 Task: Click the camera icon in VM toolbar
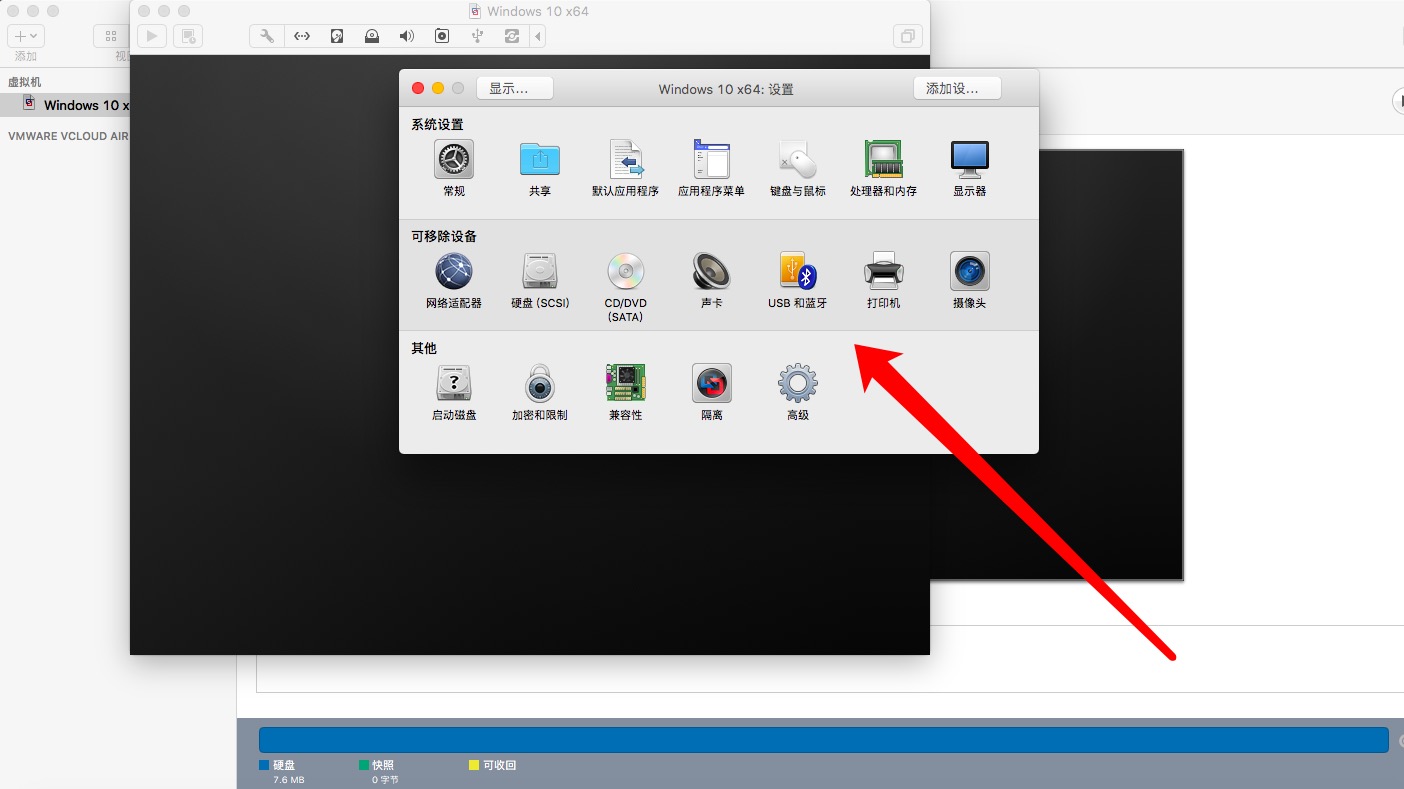point(442,36)
